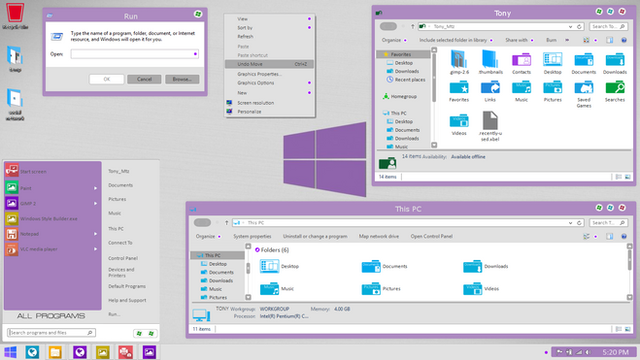
Task: Open the .thumbnails folder in Tony window
Action: coord(490,62)
